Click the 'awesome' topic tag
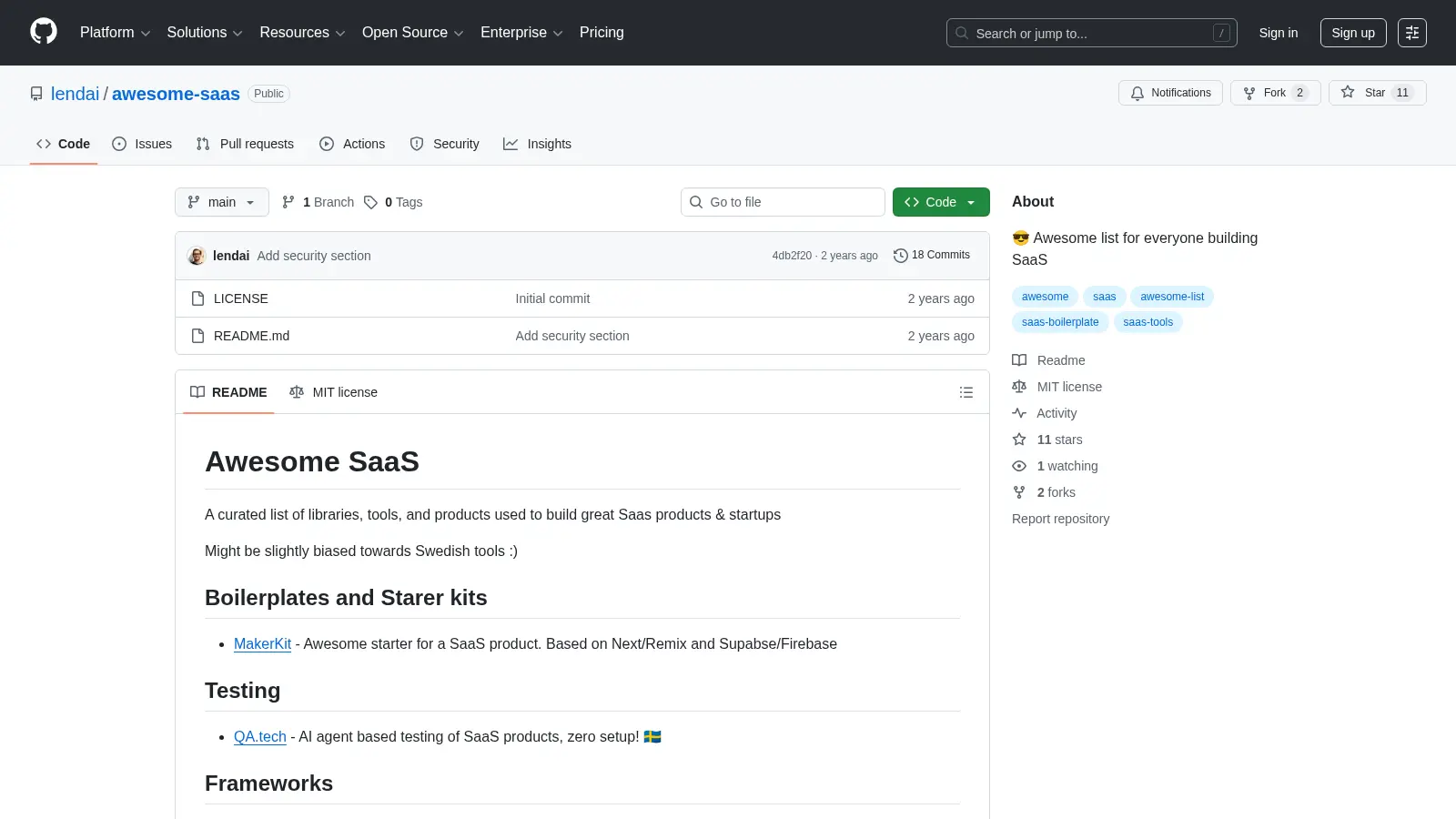This screenshot has width=1456, height=819. 1045,297
